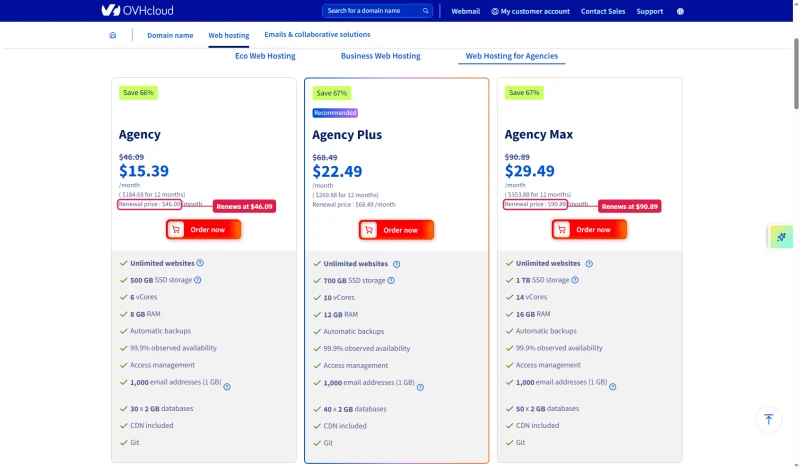Click the Recommended badge

[335, 113]
